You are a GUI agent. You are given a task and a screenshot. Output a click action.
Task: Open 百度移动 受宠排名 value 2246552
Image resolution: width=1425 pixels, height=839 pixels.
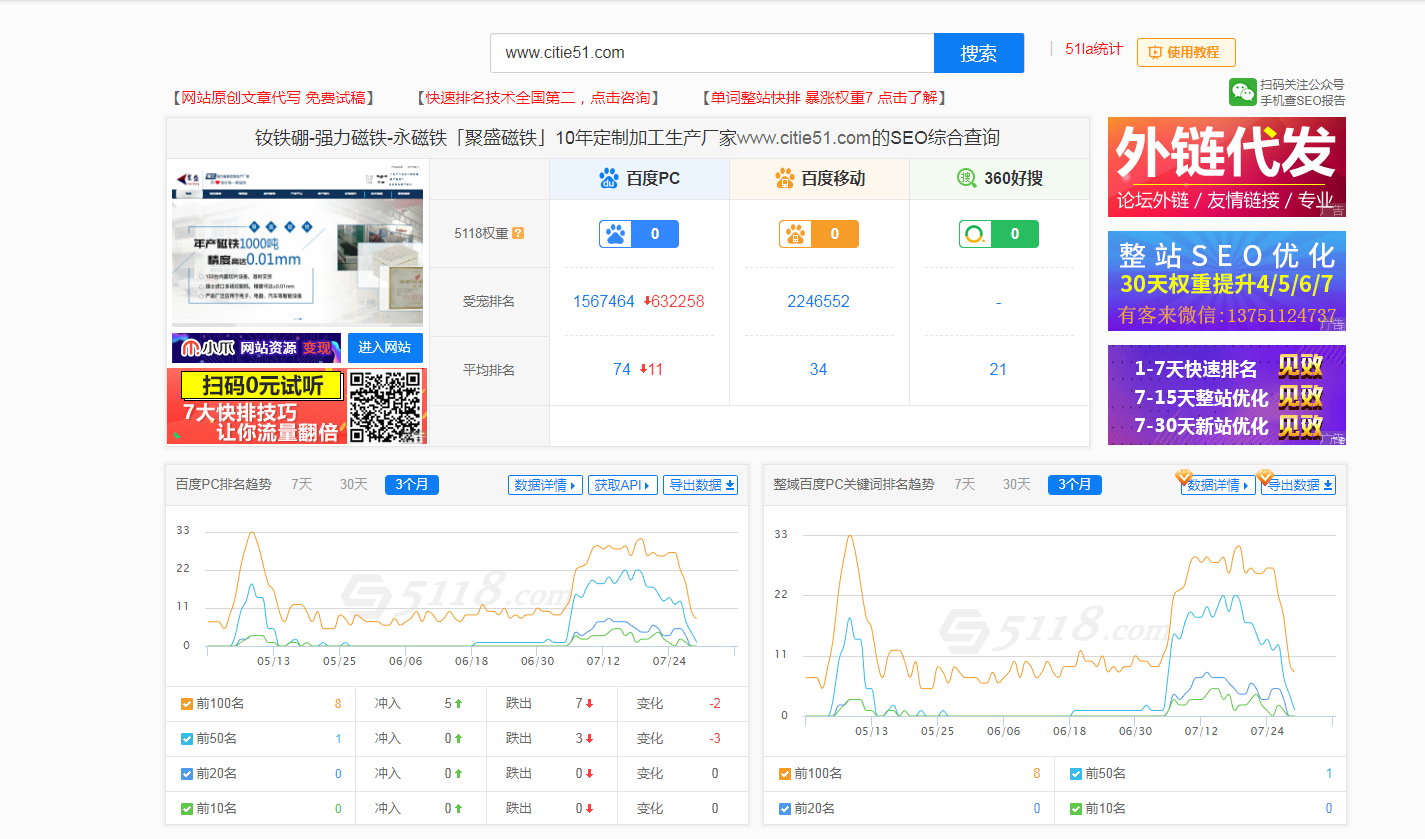pyautogui.click(x=818, y=301)
